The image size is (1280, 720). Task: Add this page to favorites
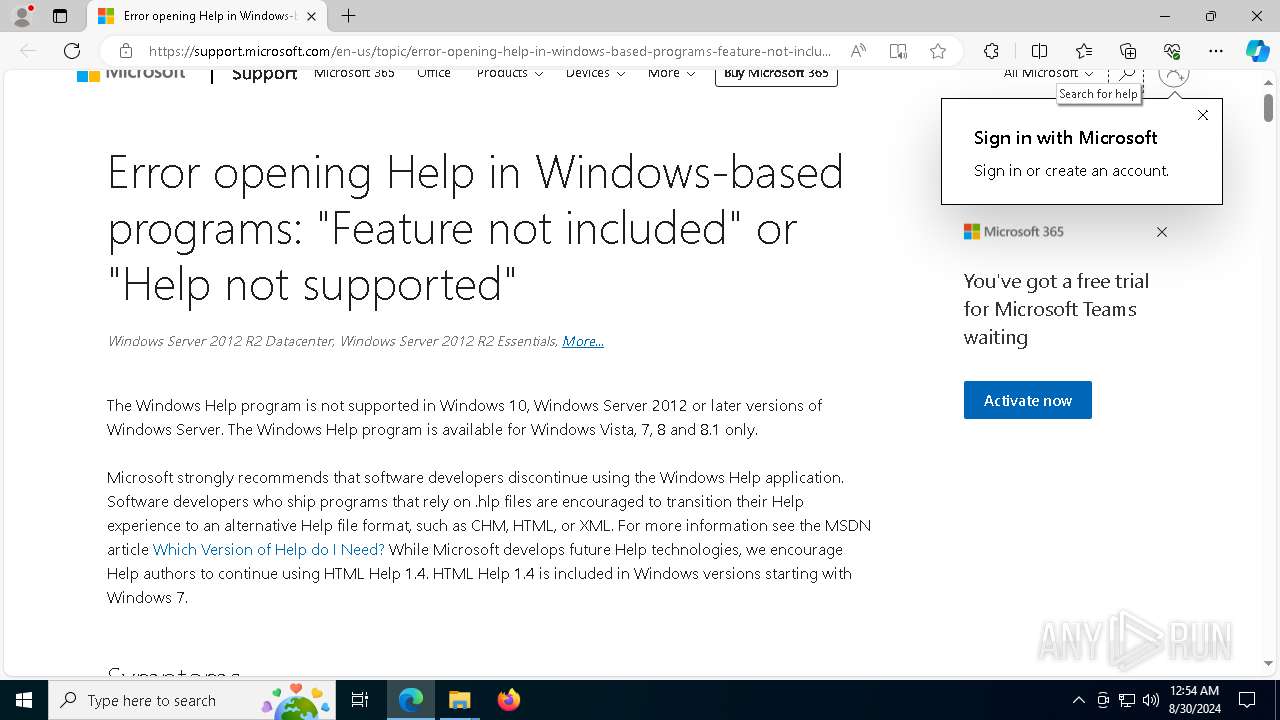[x=938, y=51]
